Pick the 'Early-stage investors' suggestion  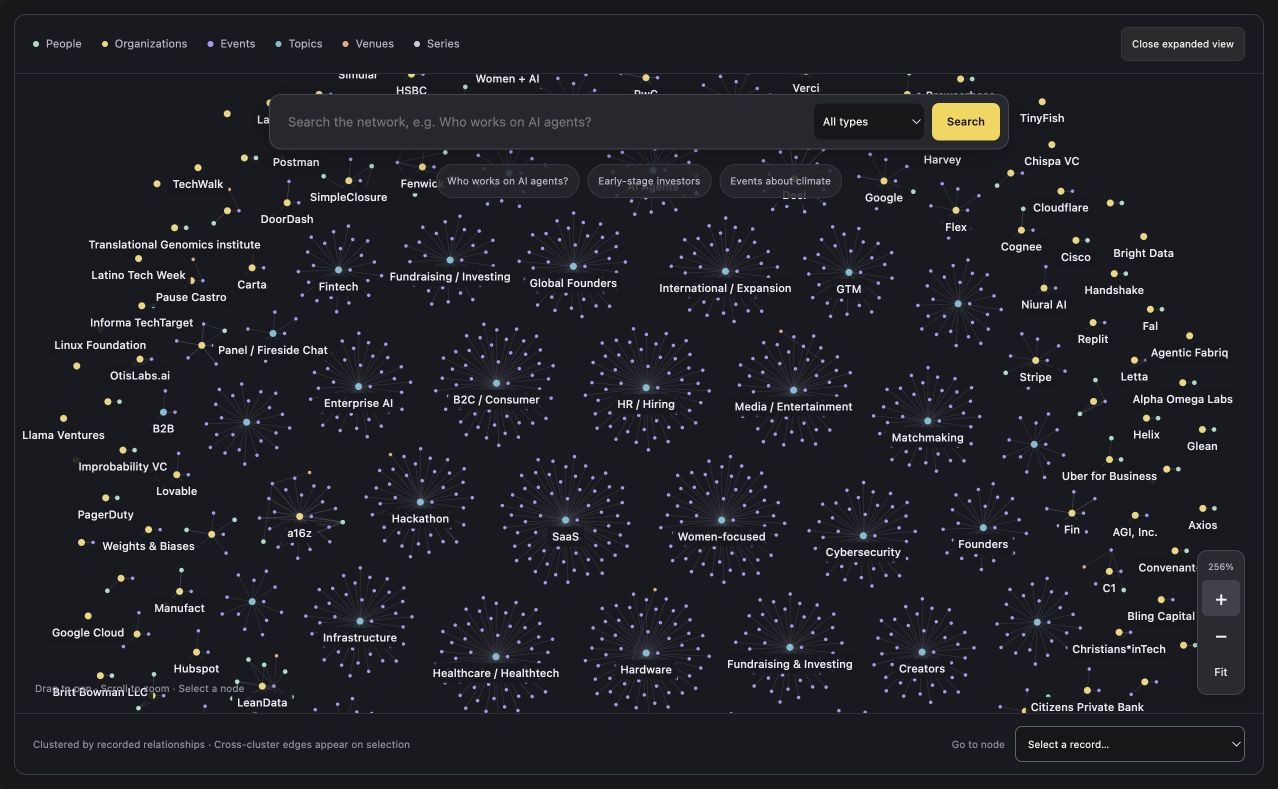point(649,181)
